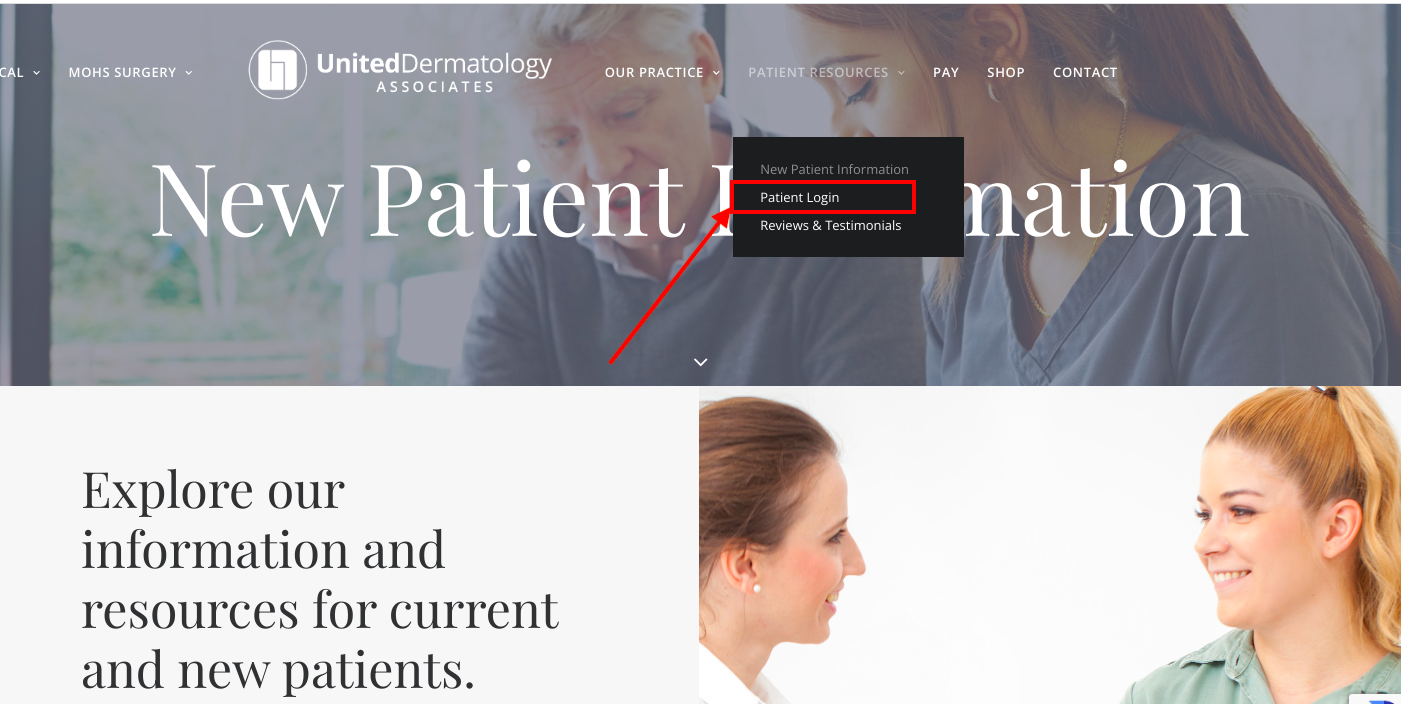Collapse the Patient Resources dropdown chevron
The width and height of the screenshot is (1401, 704).
coord(901,73)
